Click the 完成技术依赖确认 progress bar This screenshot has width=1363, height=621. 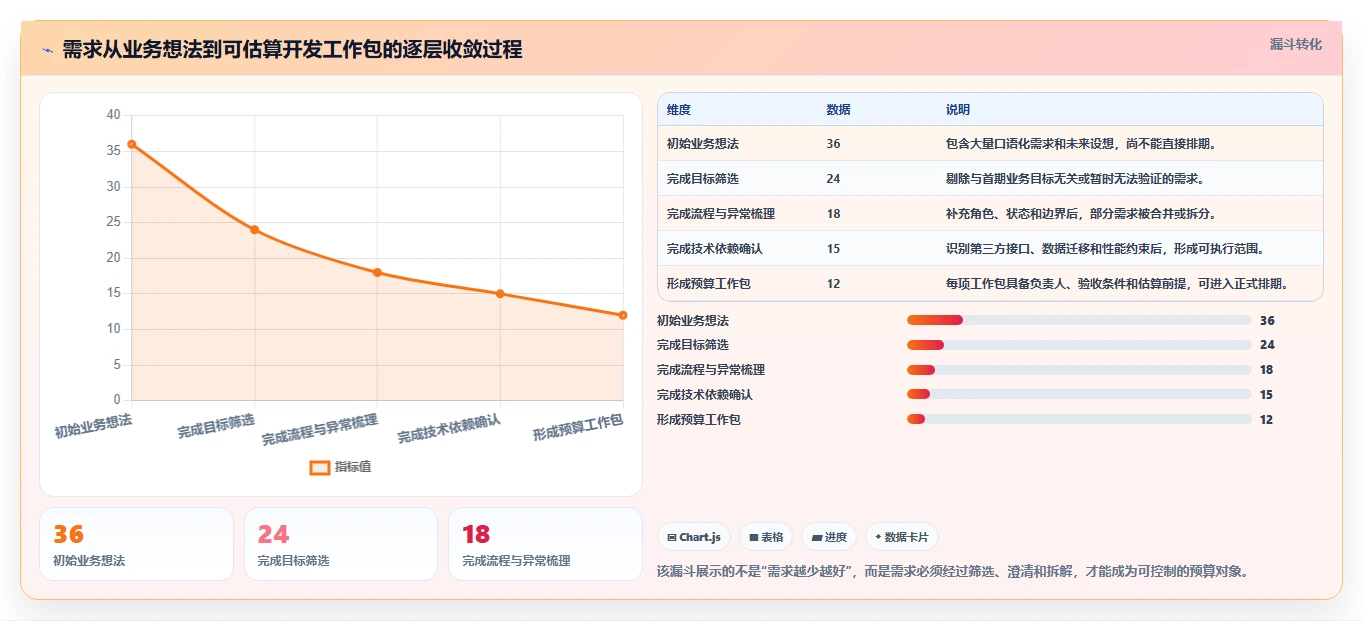[x=1079, y=395]
